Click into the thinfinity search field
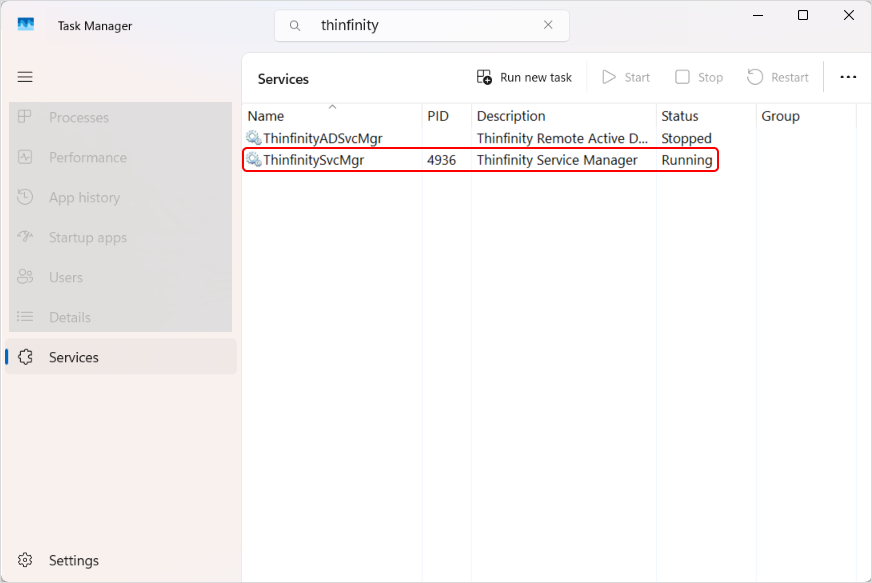Screen dimensions: 872x583 click(422, 26)
